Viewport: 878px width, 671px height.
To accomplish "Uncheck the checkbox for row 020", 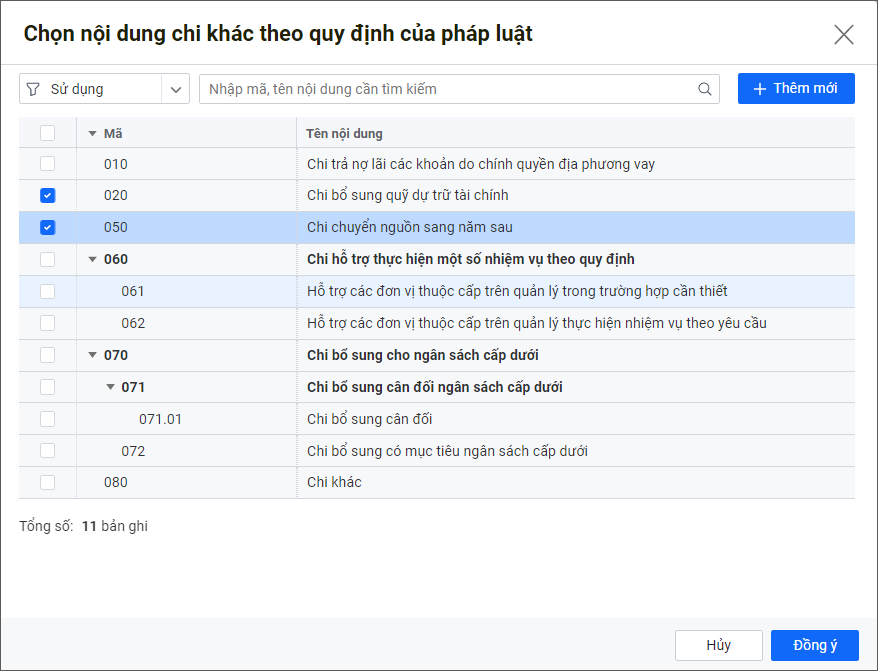I will click(x=48, y=195).
